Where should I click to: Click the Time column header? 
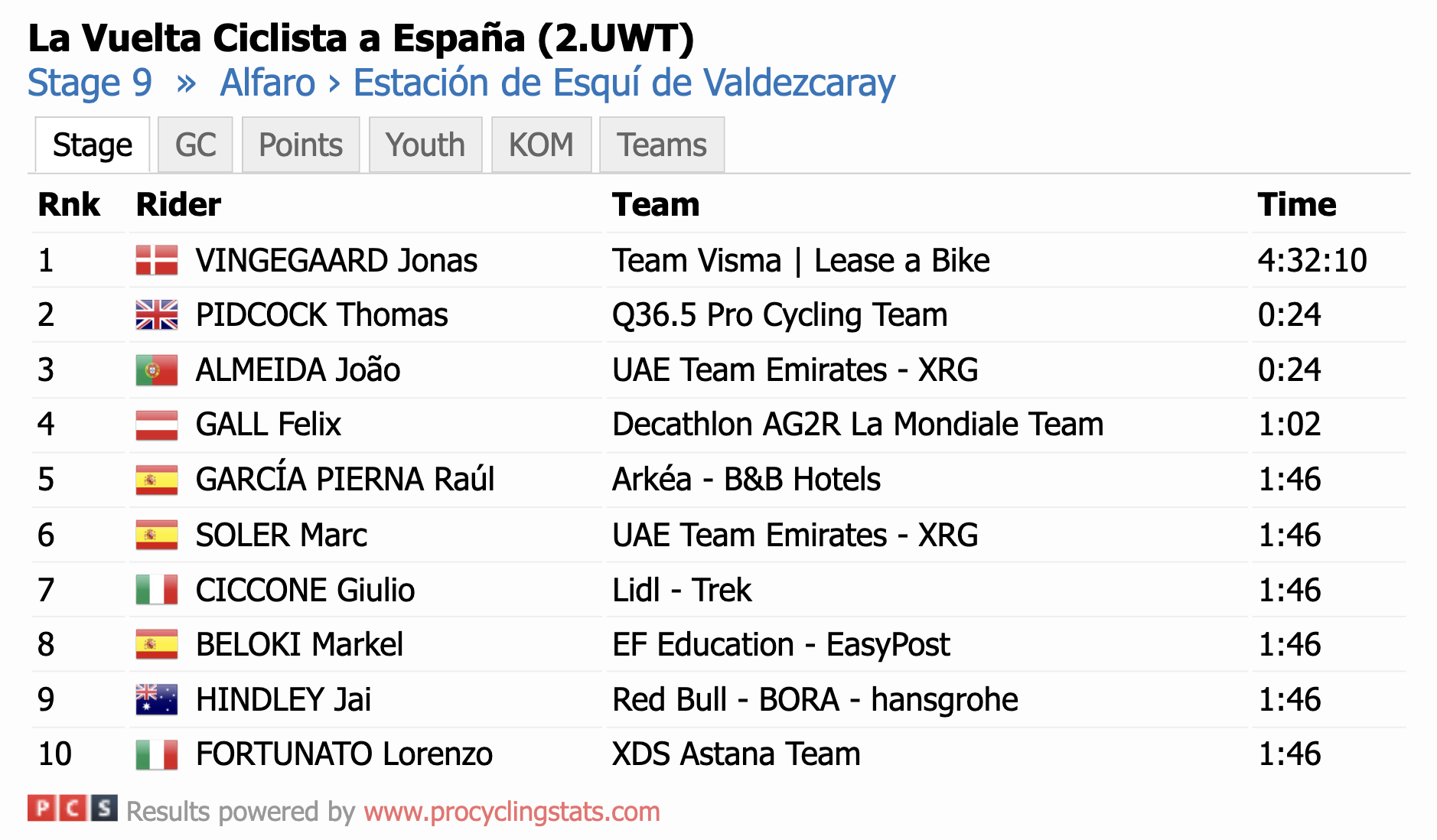(x=1297, y=204)
